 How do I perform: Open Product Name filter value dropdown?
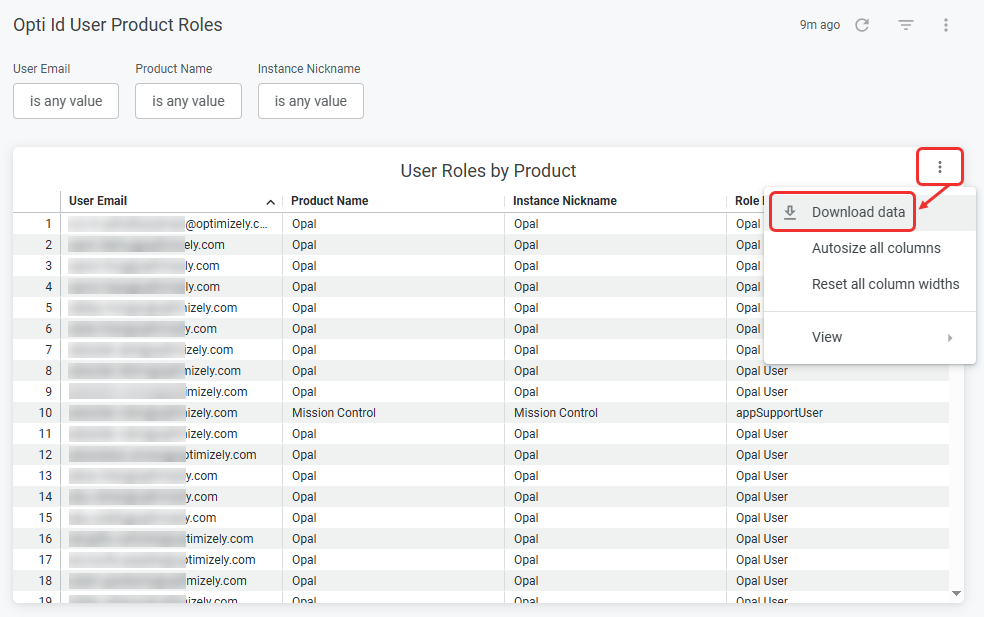(x=188, y=101)
